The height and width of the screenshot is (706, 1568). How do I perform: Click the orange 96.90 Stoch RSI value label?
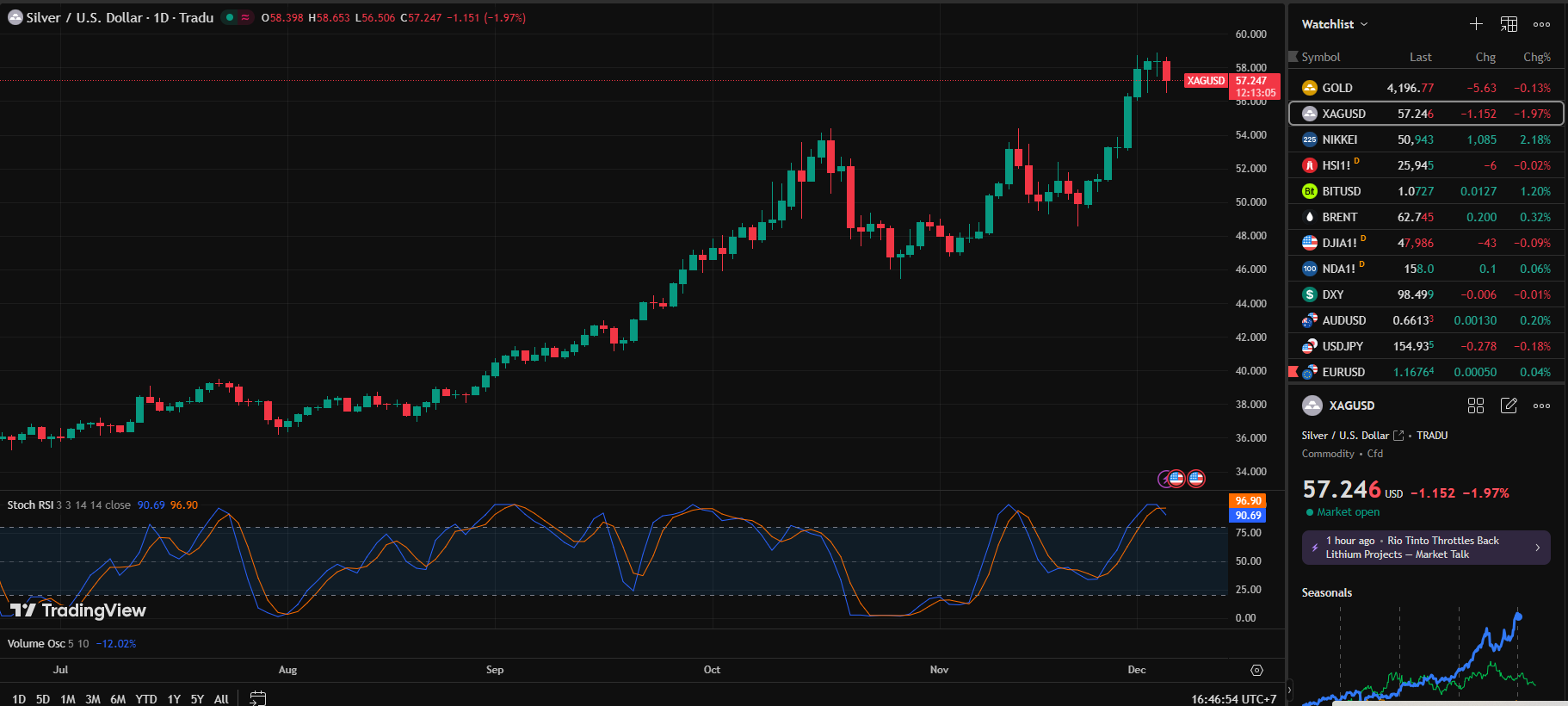[1248, 500]
